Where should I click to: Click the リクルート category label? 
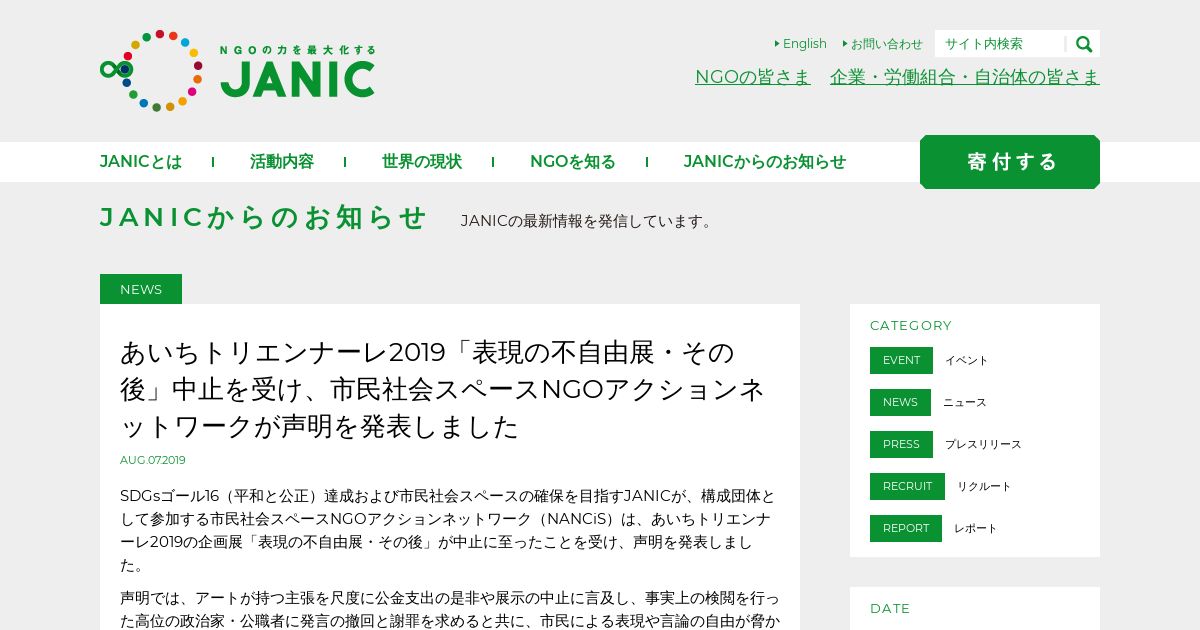click(x=984, y=487)
